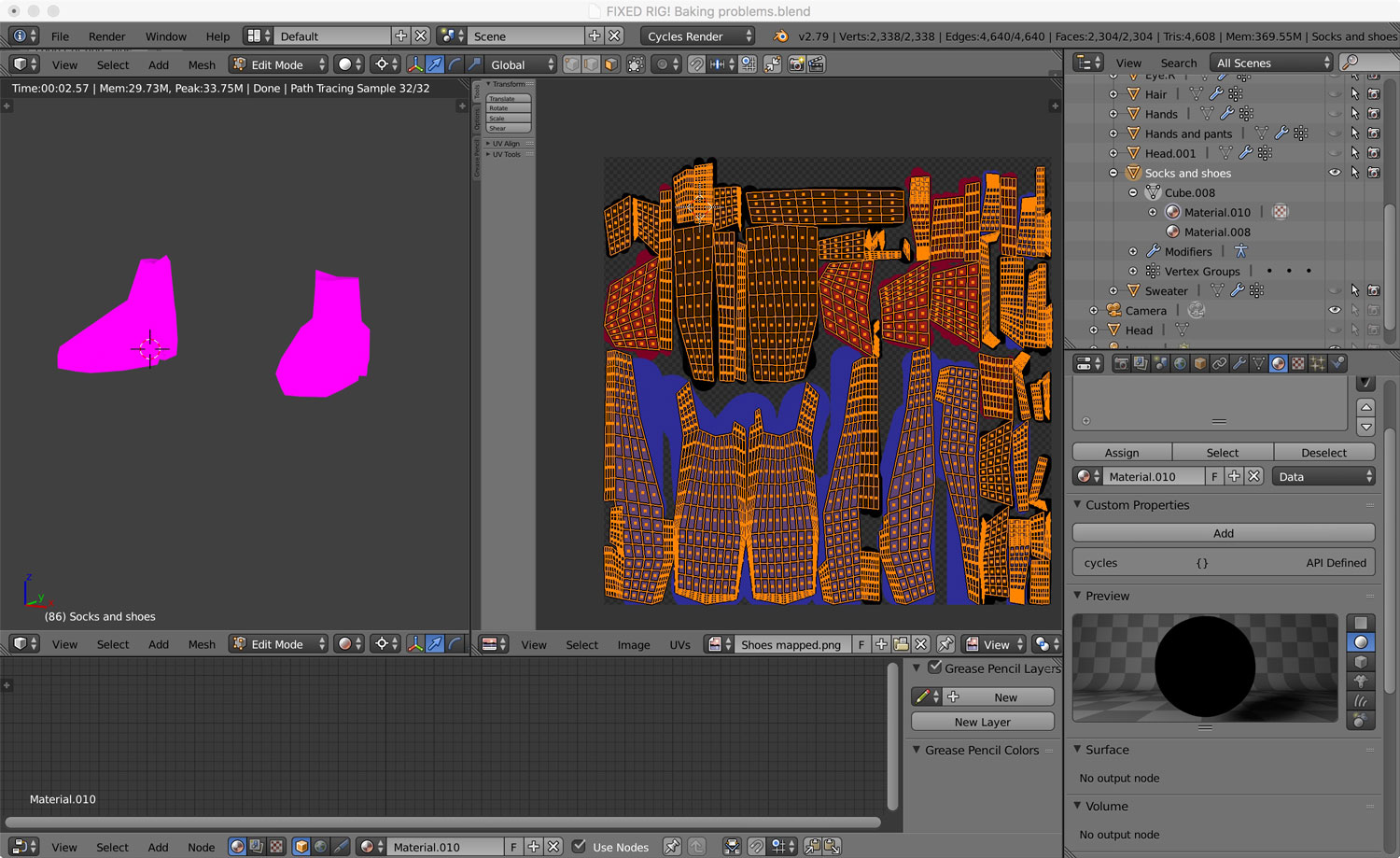Open the Modifiers wrench tab in properties
The image size is (1400, 858).
(1239, 364)
